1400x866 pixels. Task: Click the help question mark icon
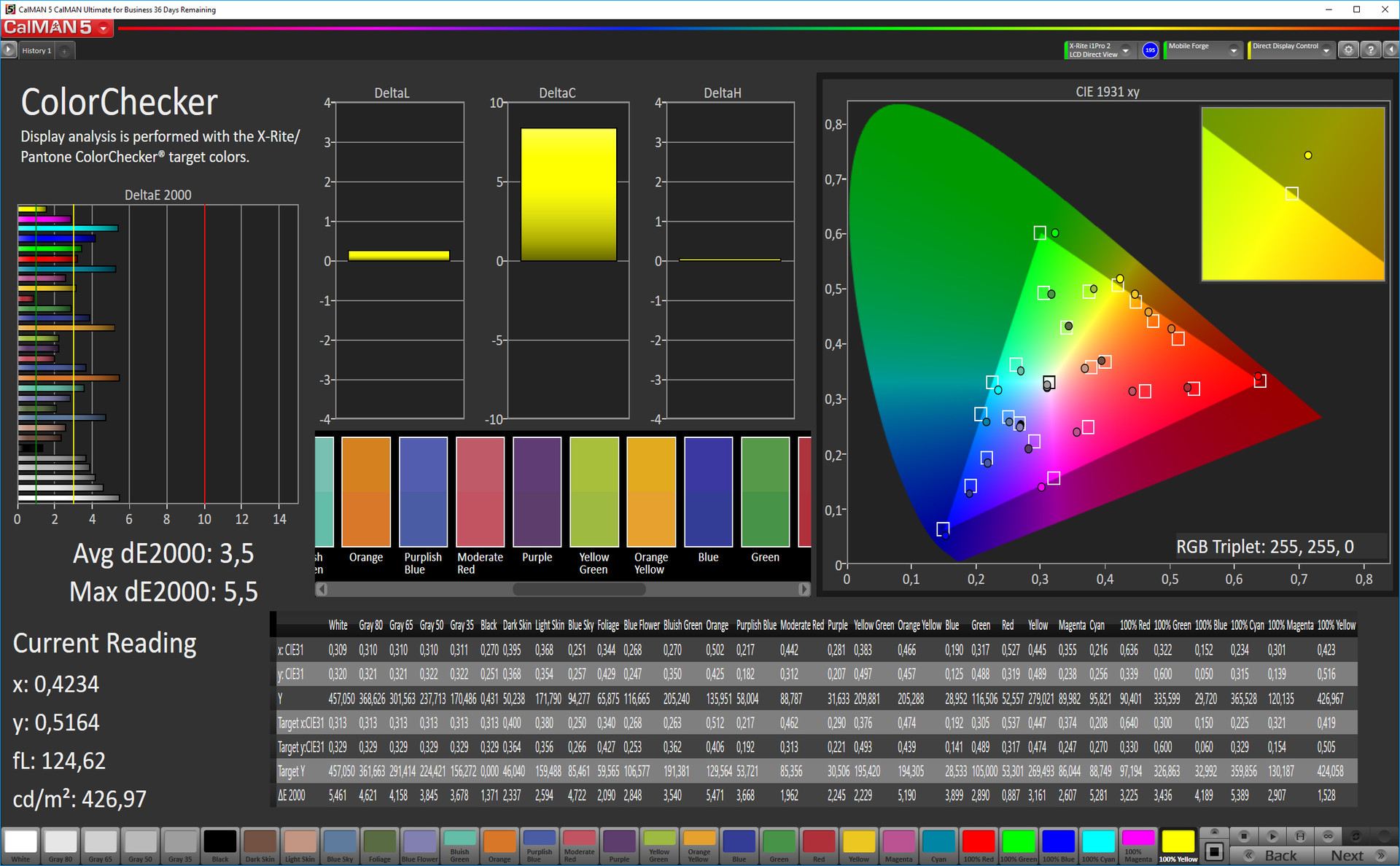[1371, 50]
